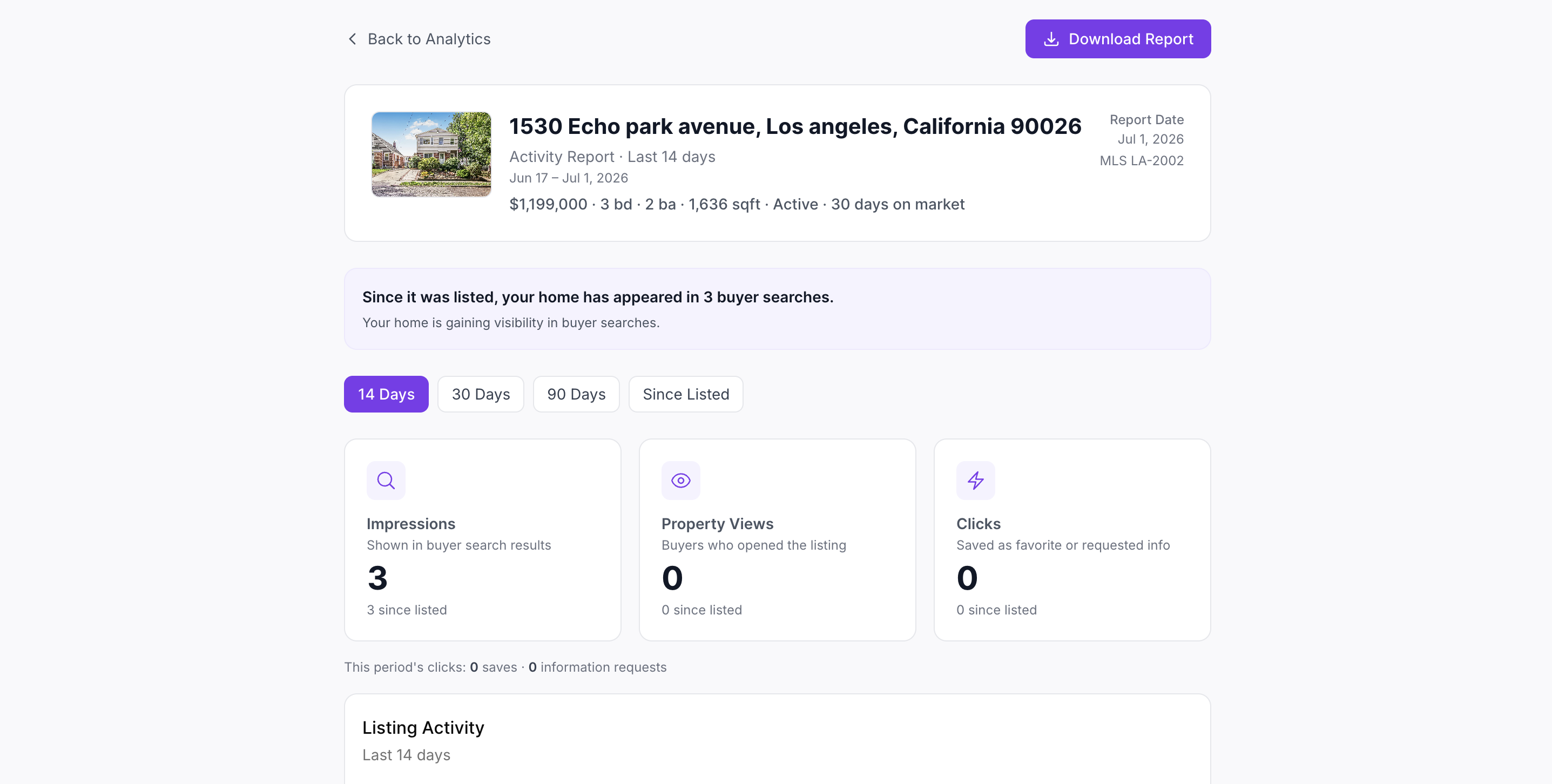Click the Download Report button
This screenshot has width=1552, height=784.
pyautogui.click(x=1118, y=39)
